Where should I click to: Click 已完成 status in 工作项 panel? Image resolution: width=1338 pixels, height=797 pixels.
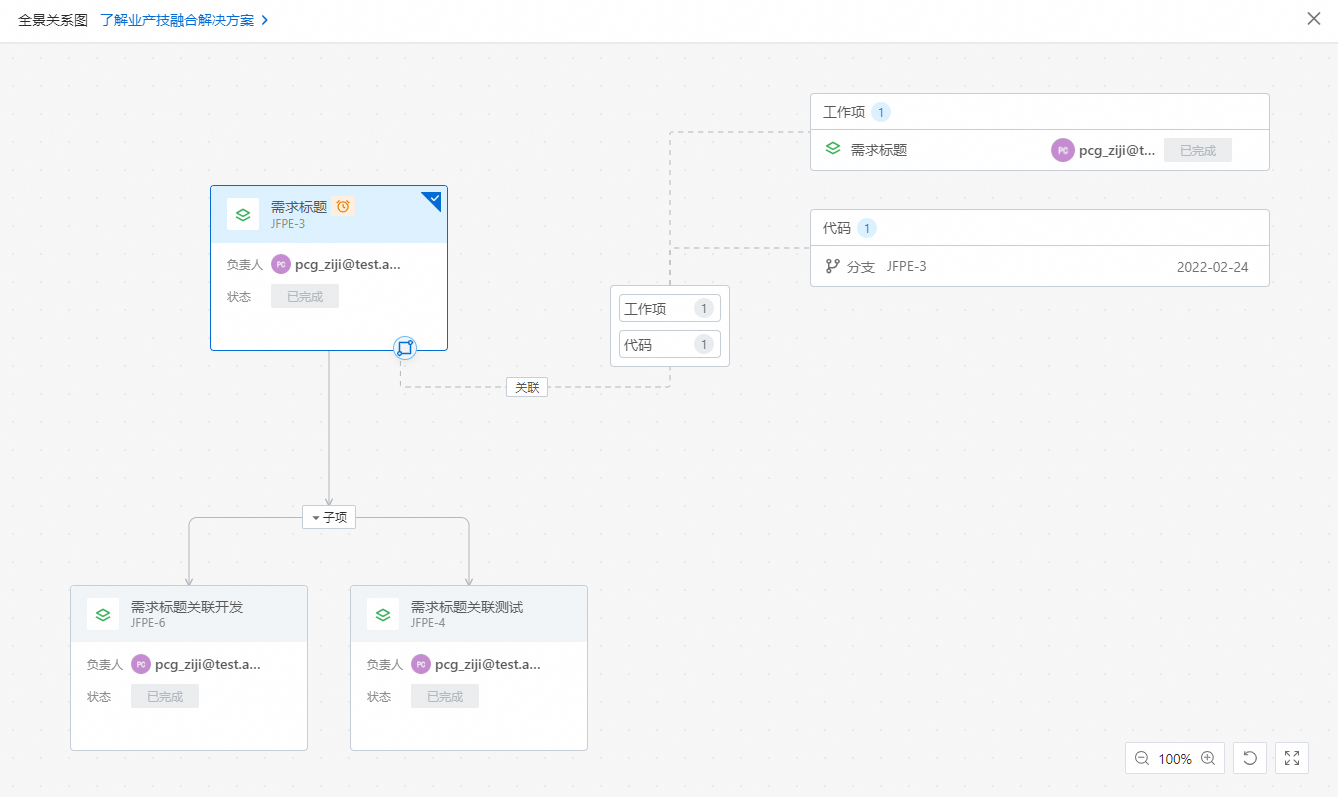click(x=1198, y=150)
